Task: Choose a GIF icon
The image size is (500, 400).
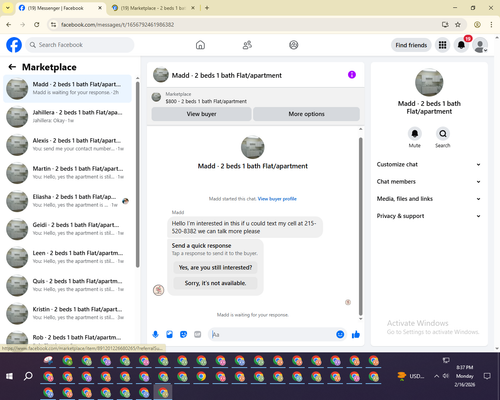Action: (x=198, y=334)
